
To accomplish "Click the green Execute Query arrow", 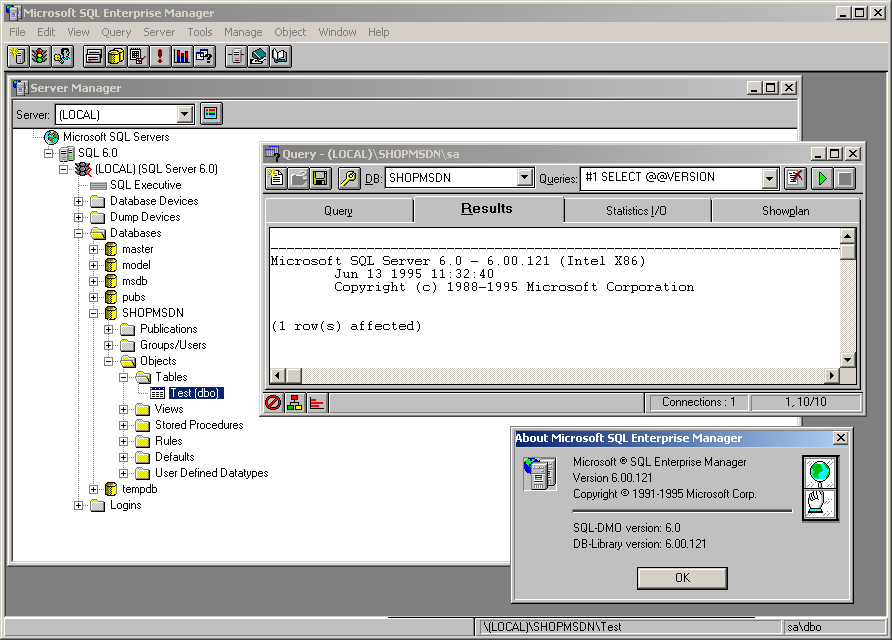I will point(823,178).
